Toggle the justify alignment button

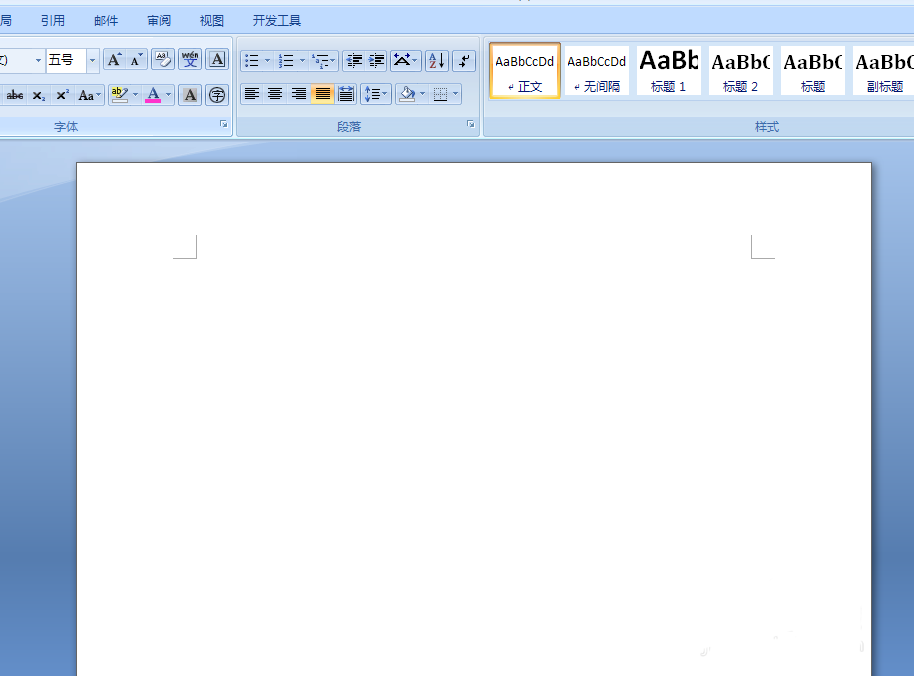tap(322, 94)
